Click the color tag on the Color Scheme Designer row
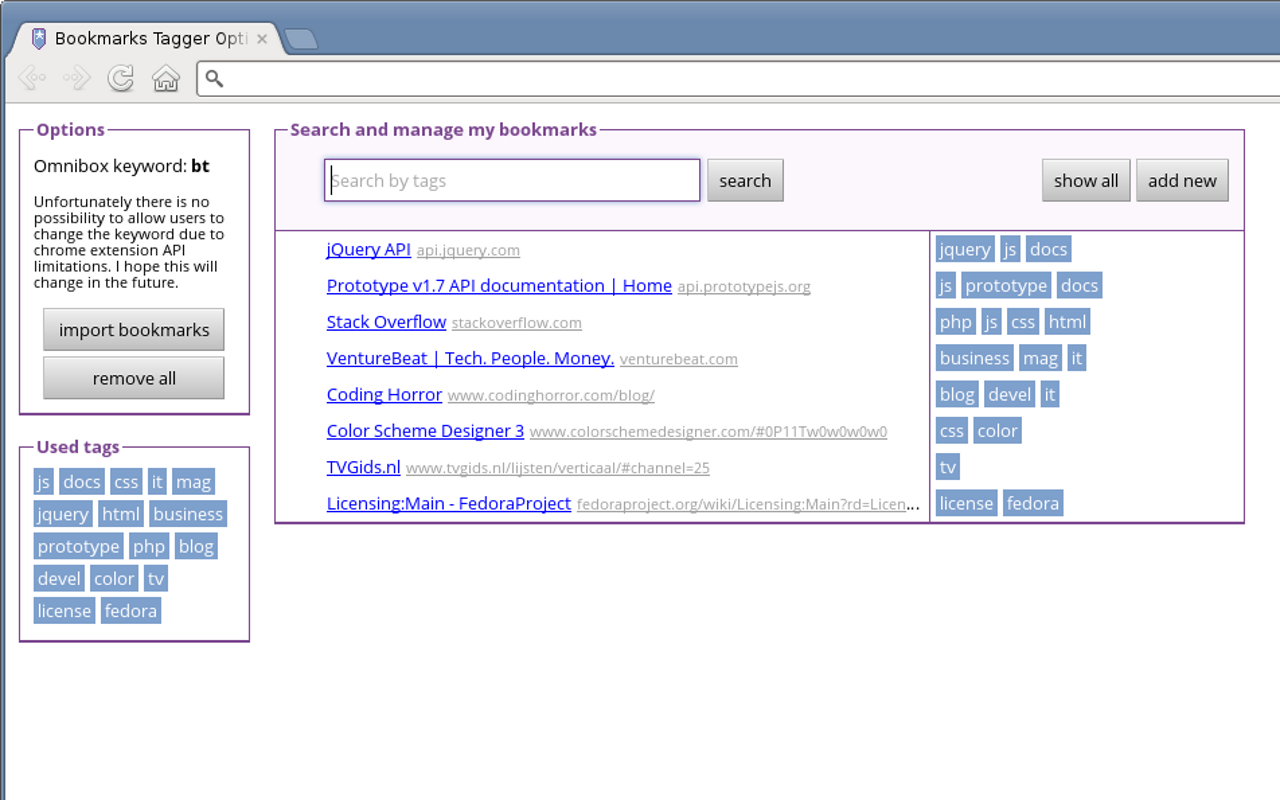This screenshot has height=800, width=1280. pos(997,431)
